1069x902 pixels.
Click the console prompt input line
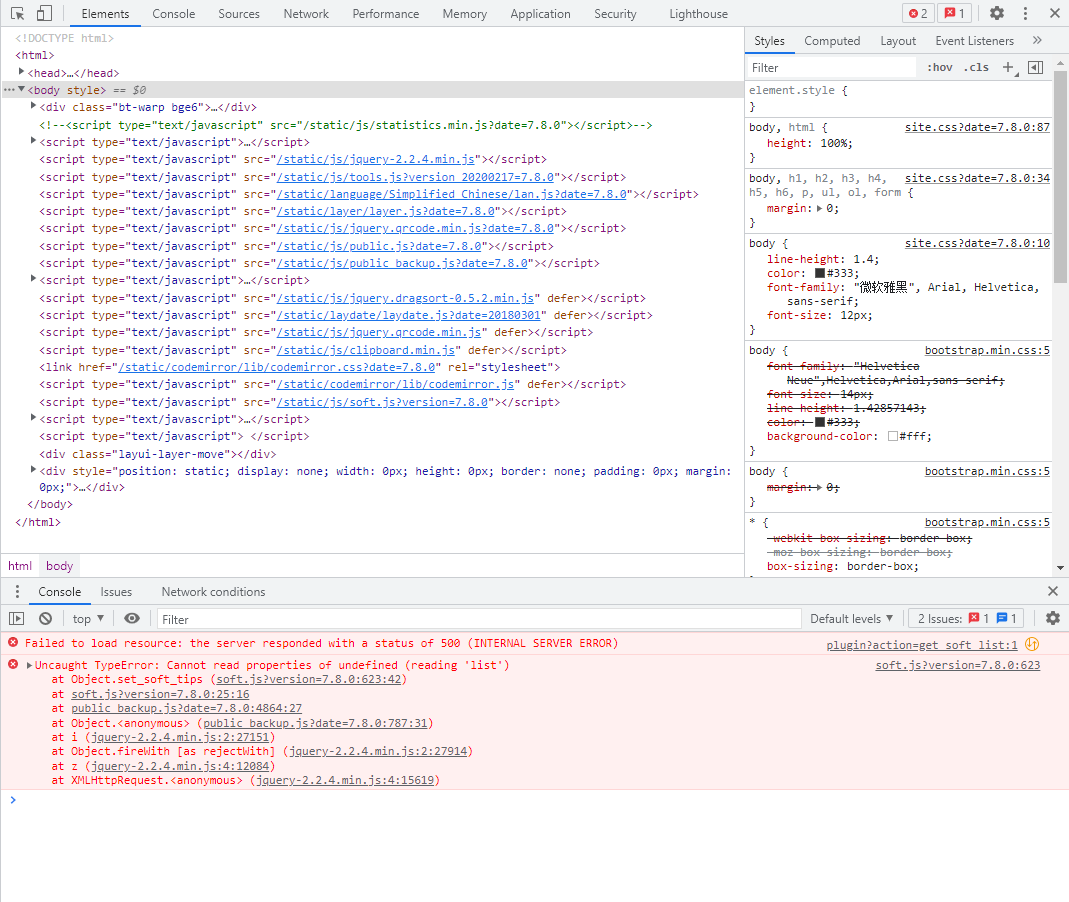click(x=534, y=799)
